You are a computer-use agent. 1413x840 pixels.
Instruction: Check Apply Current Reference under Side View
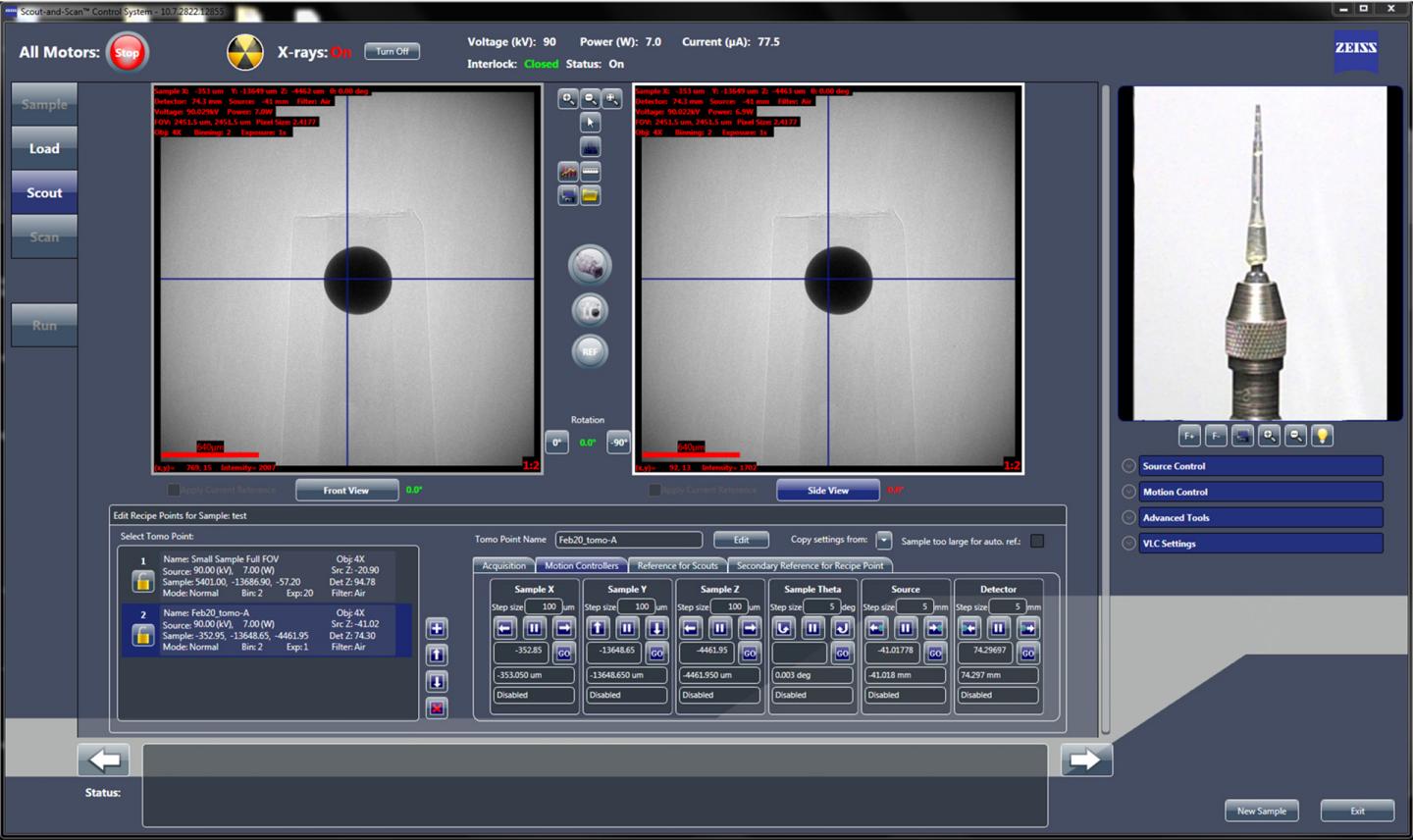click(x=654, y=490)
